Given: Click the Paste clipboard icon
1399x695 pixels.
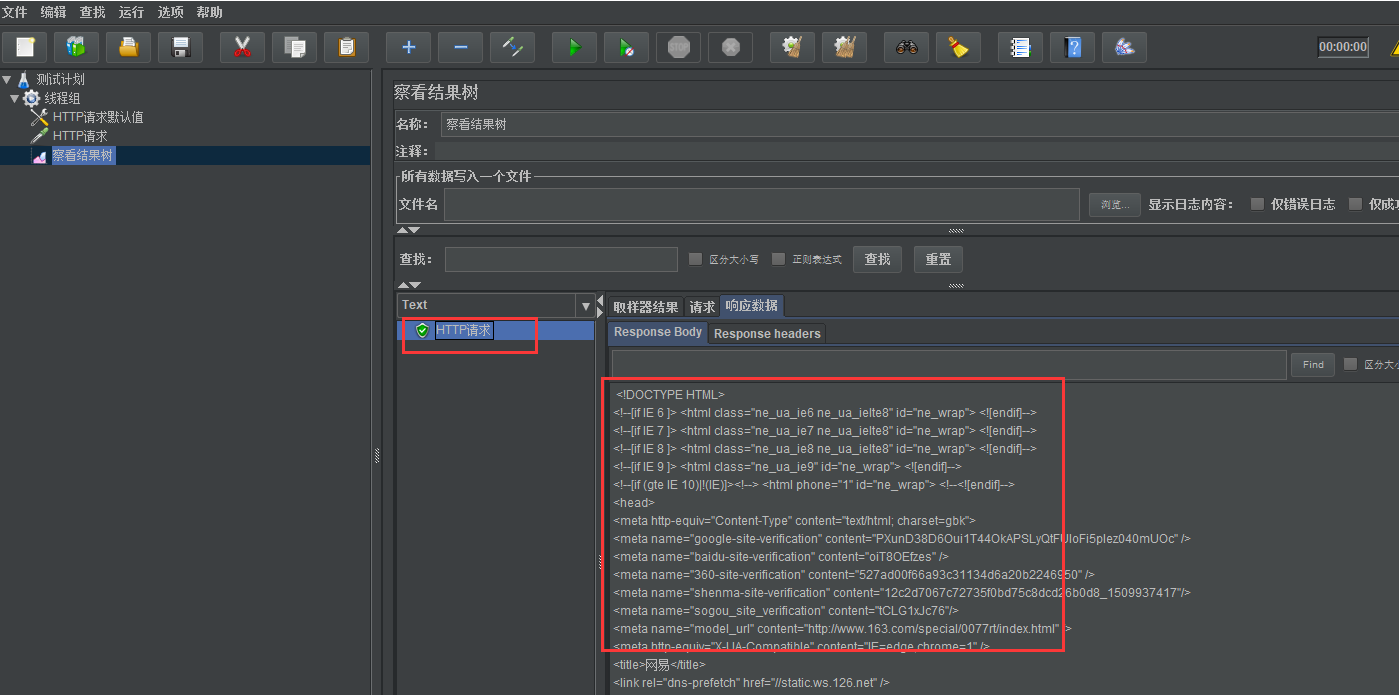Looking at the screenshot, I should pyautogui.click(x=346, y=47).
